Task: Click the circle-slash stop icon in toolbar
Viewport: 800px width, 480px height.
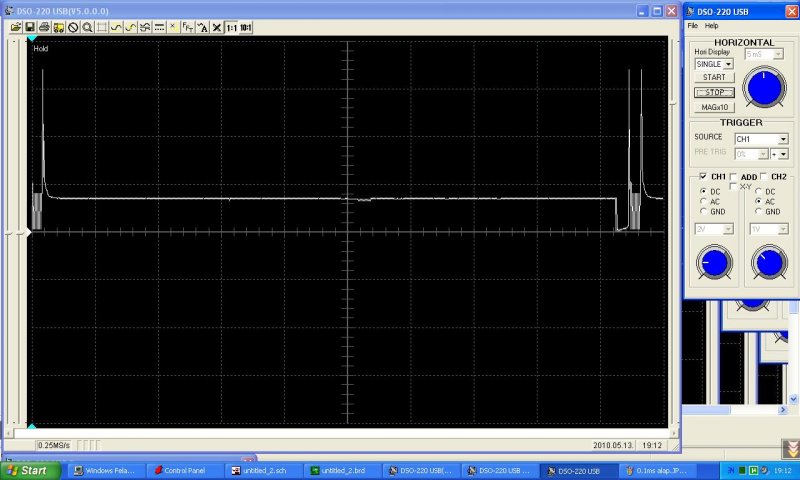Action: [x=73, y=28]
